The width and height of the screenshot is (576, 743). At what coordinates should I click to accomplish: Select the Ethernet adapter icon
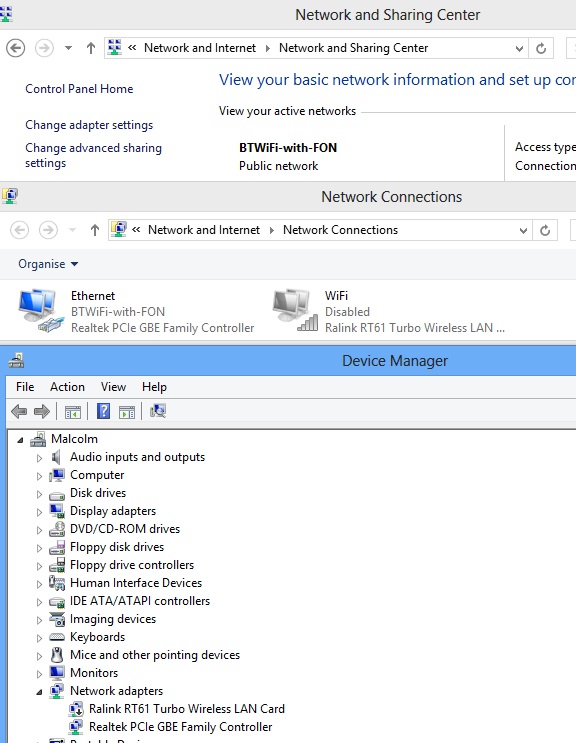tap(41, 310)
